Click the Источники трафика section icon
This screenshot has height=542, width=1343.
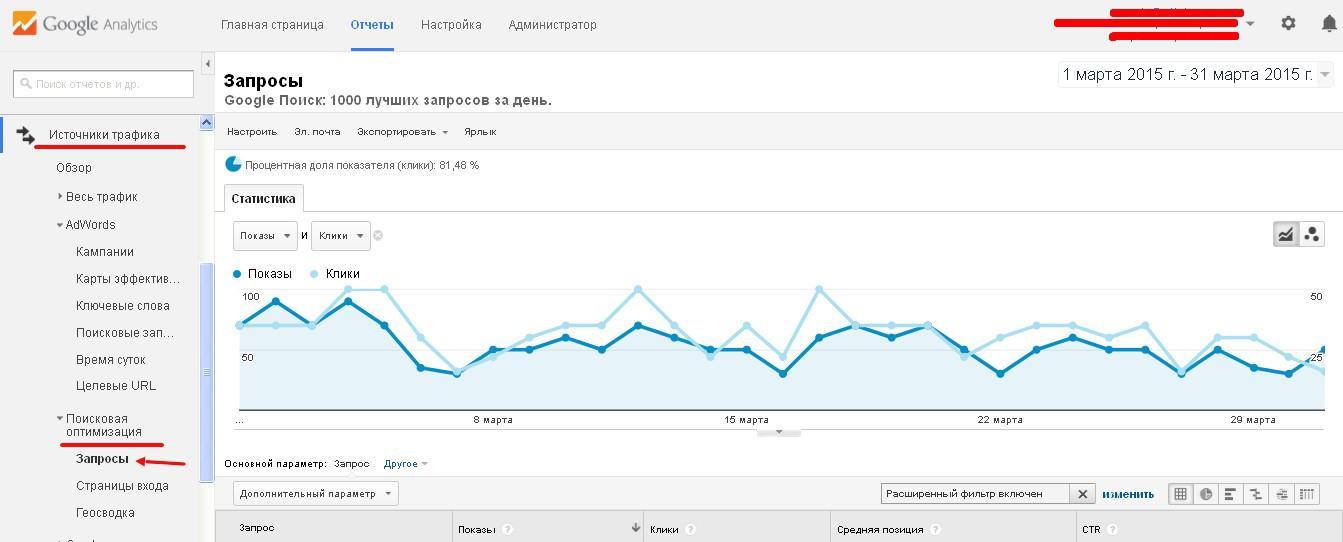[x=25, y=134]
